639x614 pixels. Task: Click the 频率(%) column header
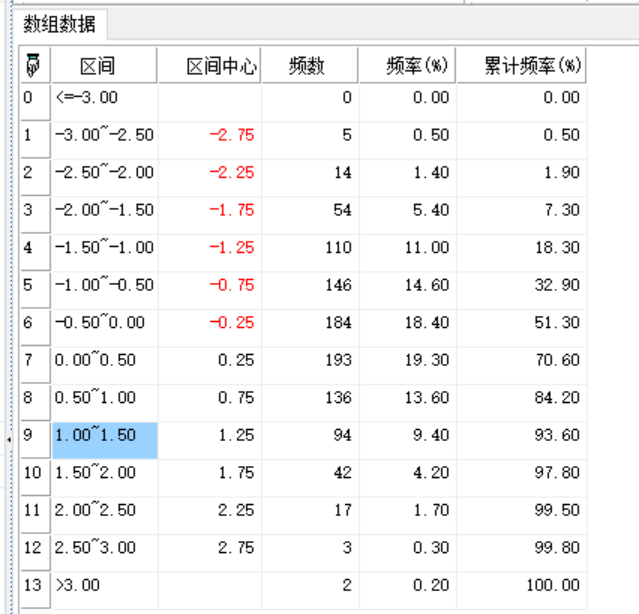point(407,67)
